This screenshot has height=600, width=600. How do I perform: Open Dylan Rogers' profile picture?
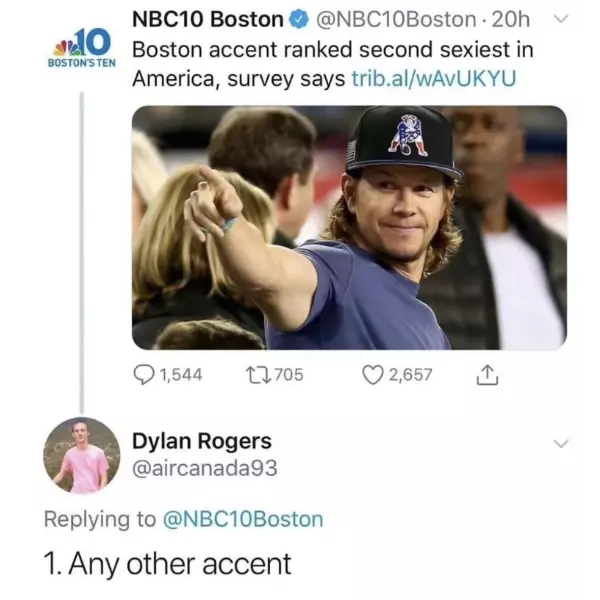pos(82,455)
